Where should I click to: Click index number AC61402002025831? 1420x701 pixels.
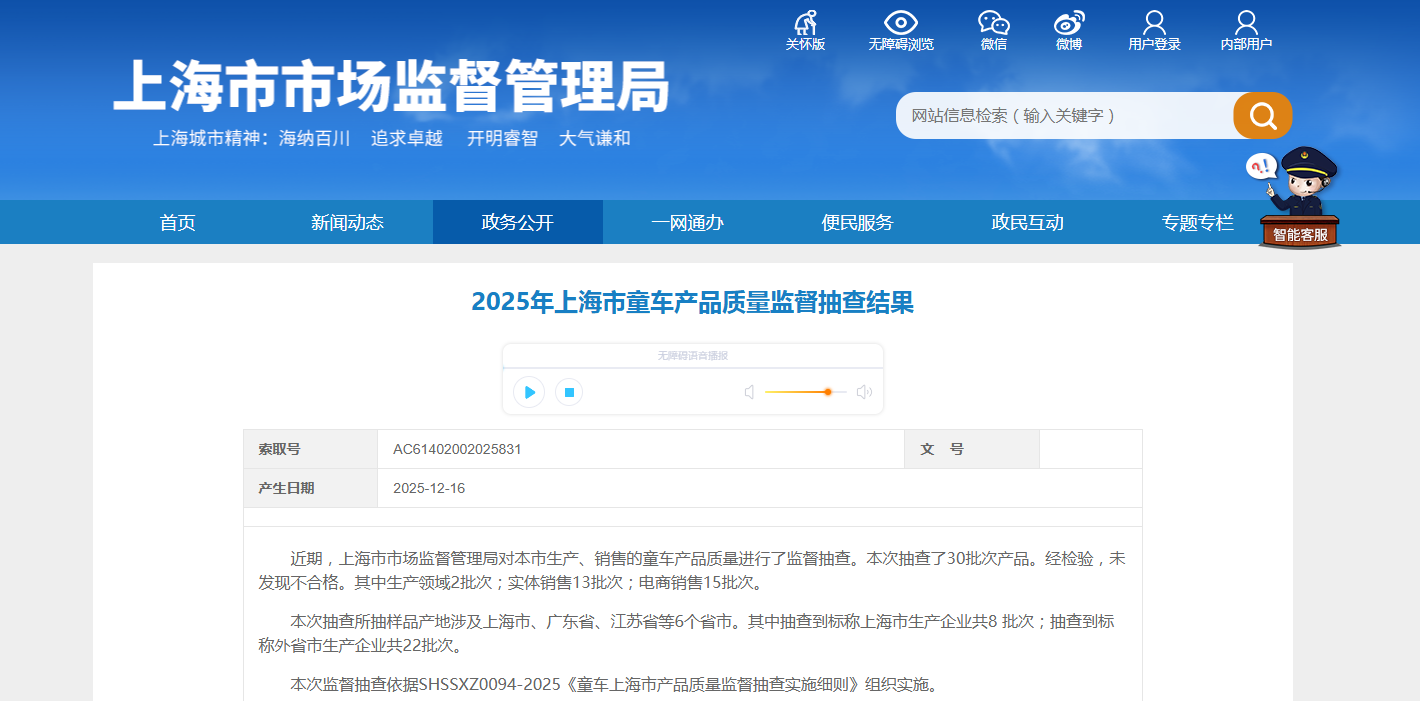coord(457,449)
